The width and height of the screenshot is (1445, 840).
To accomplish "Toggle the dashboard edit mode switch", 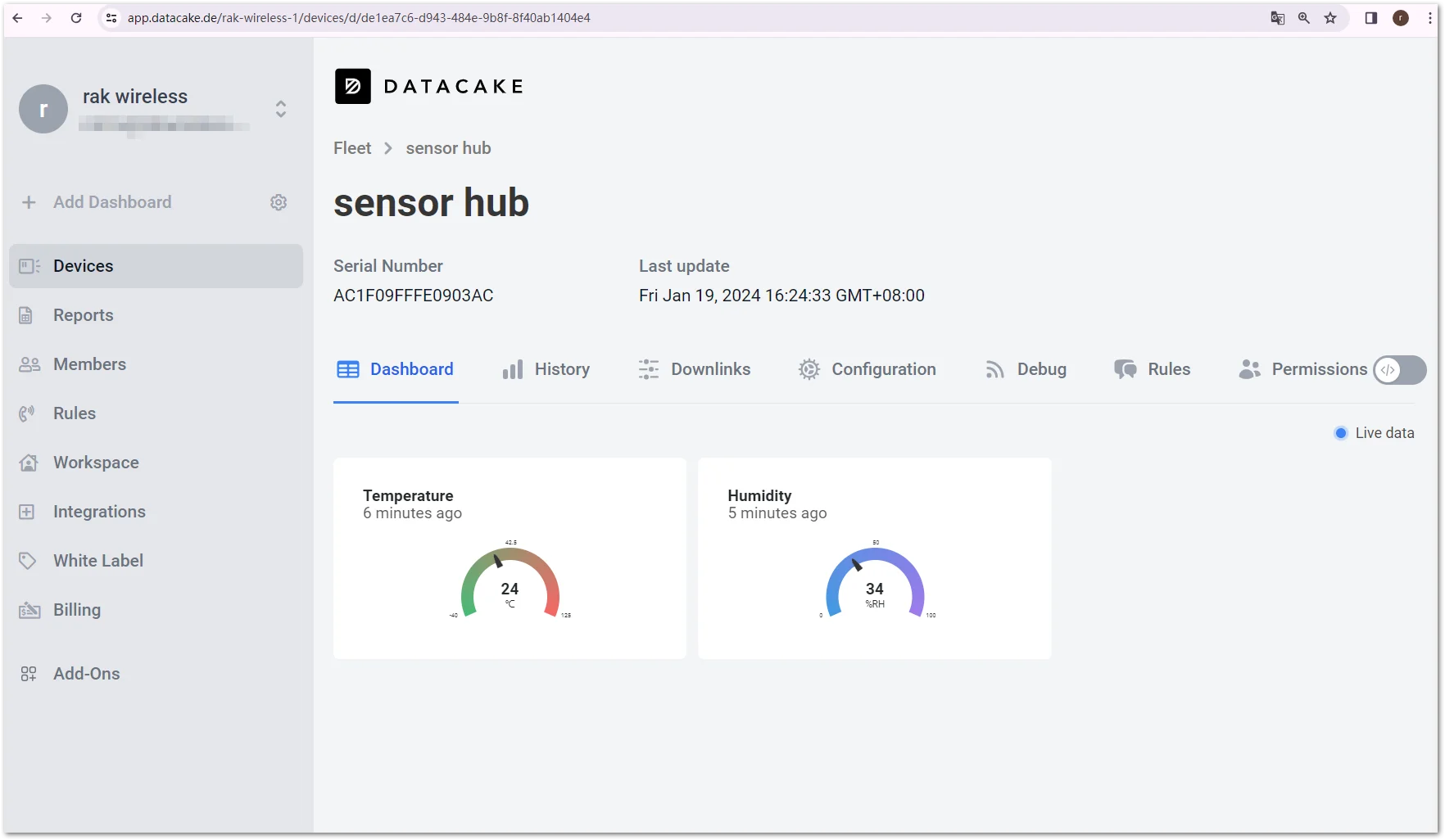I will click(1400, 370).
